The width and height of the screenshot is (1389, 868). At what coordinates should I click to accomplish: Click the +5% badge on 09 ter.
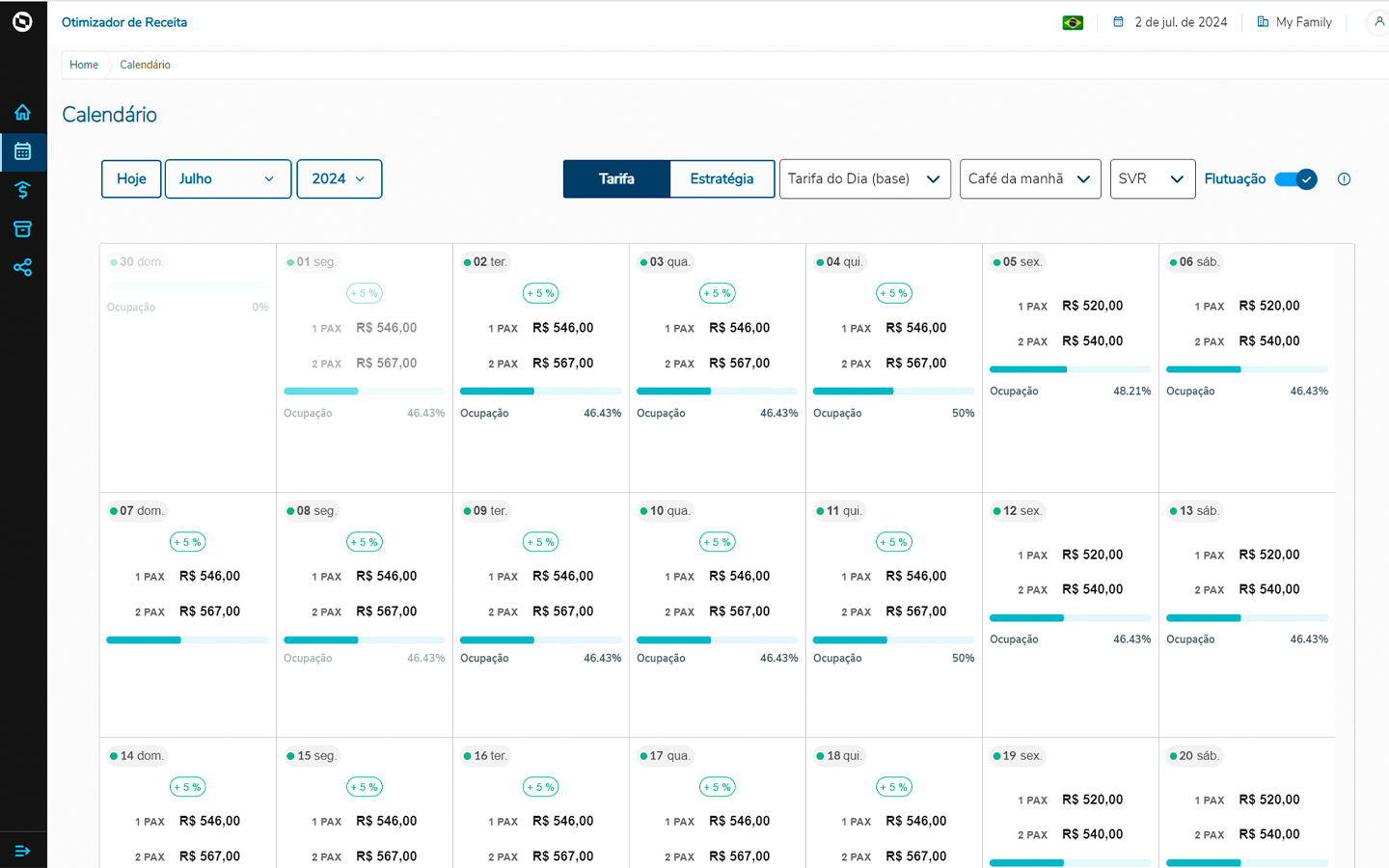point(541,542)
